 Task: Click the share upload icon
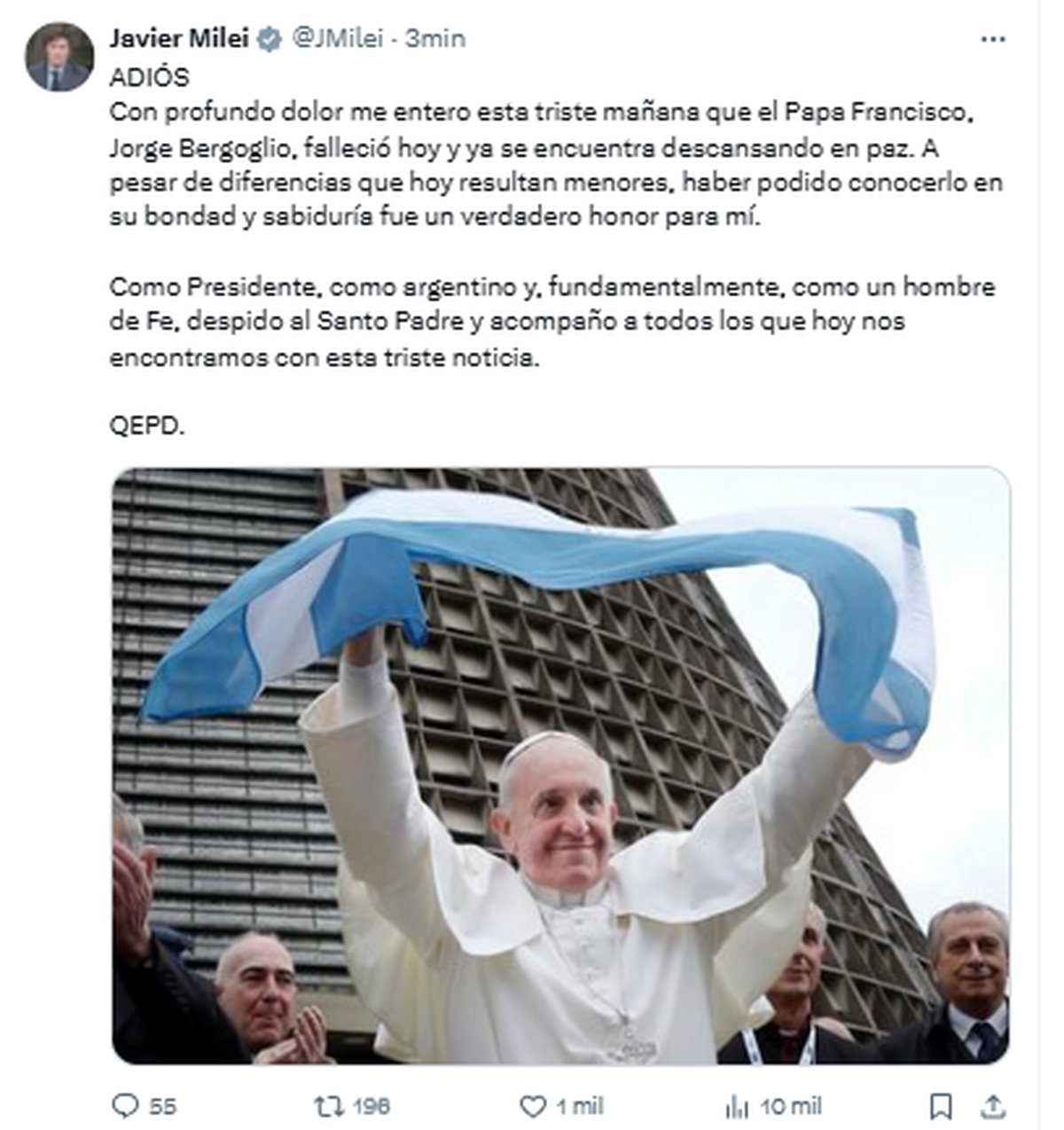(994, 1106)
